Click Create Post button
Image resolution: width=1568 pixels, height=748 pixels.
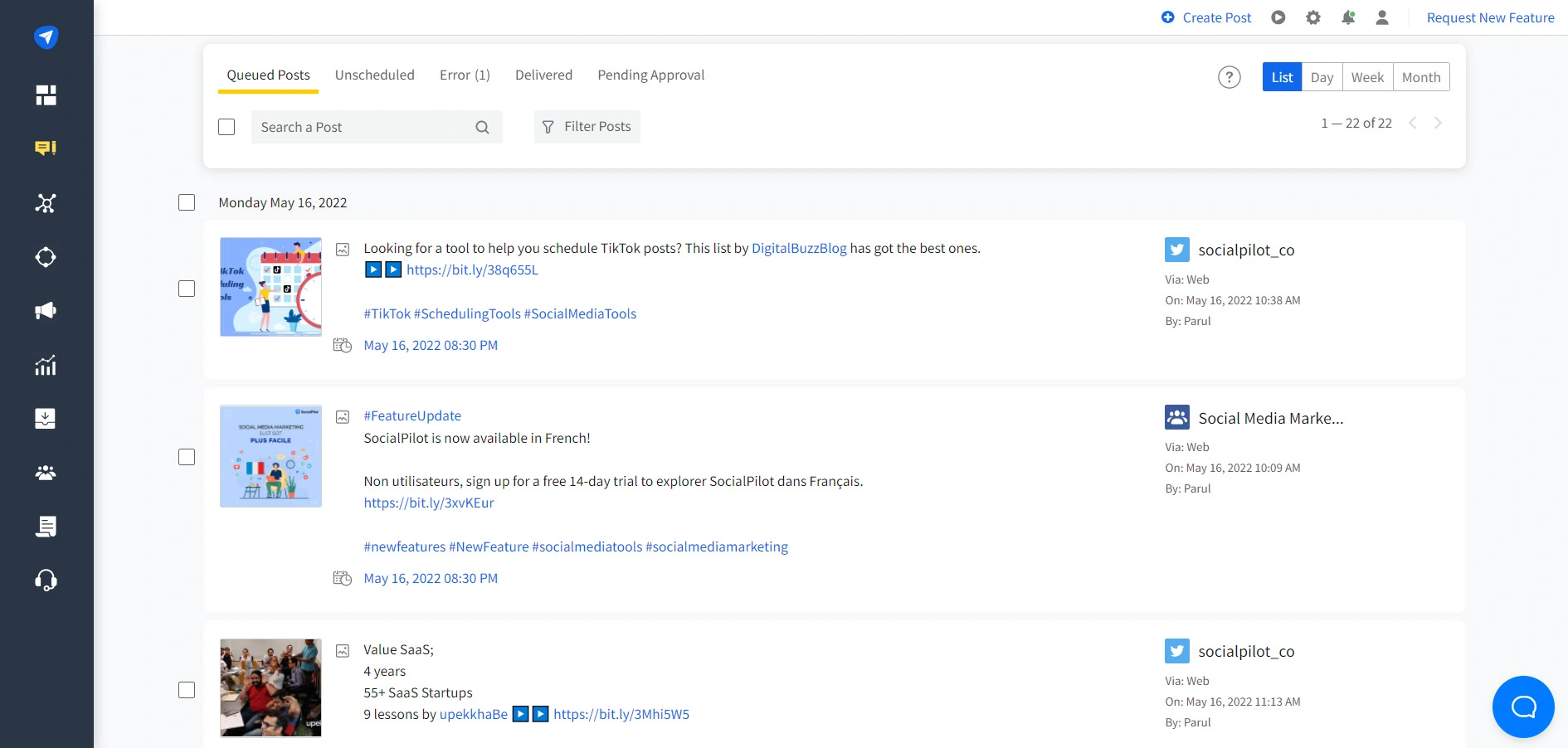click(x=1206, y=17)
